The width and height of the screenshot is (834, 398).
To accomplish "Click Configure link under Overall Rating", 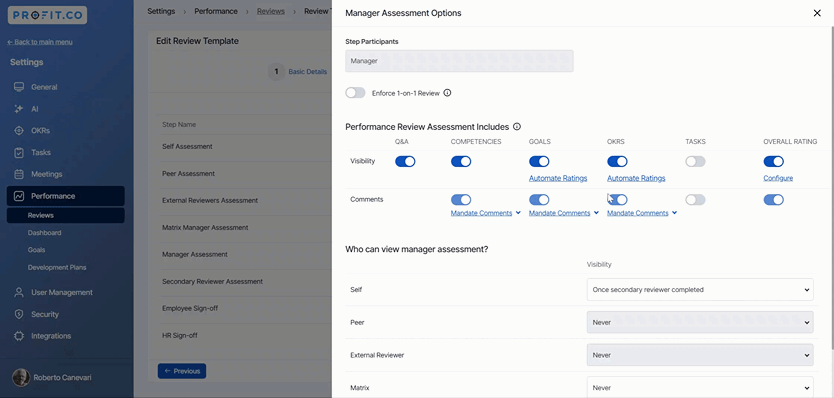I will (x=778, y=178).
